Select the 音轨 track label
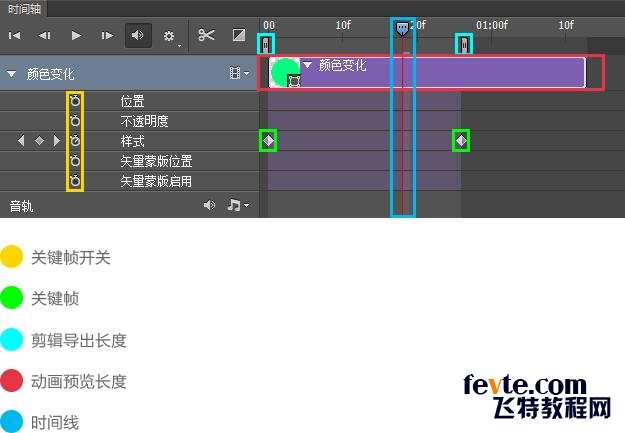 [x=21, y=206]
